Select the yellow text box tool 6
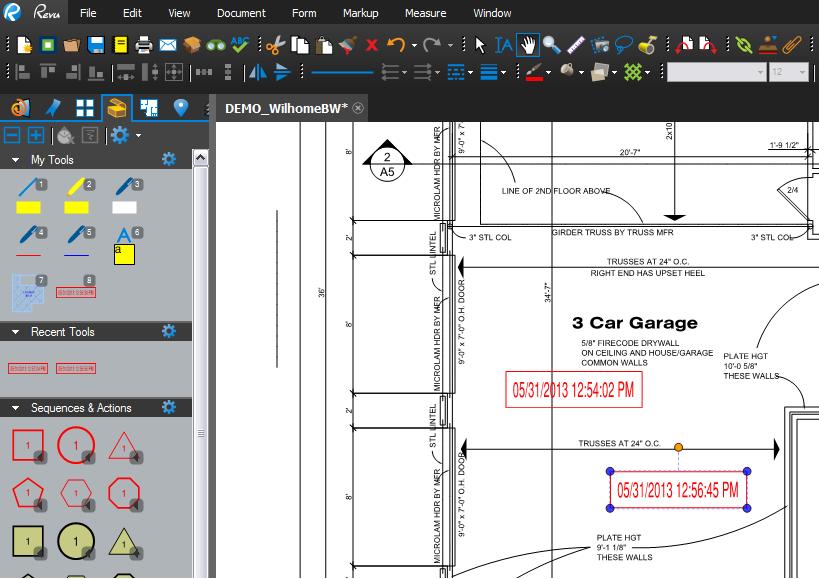Image resolution: width=819 pixels, height=579 pixels. [x=124, y=247]
